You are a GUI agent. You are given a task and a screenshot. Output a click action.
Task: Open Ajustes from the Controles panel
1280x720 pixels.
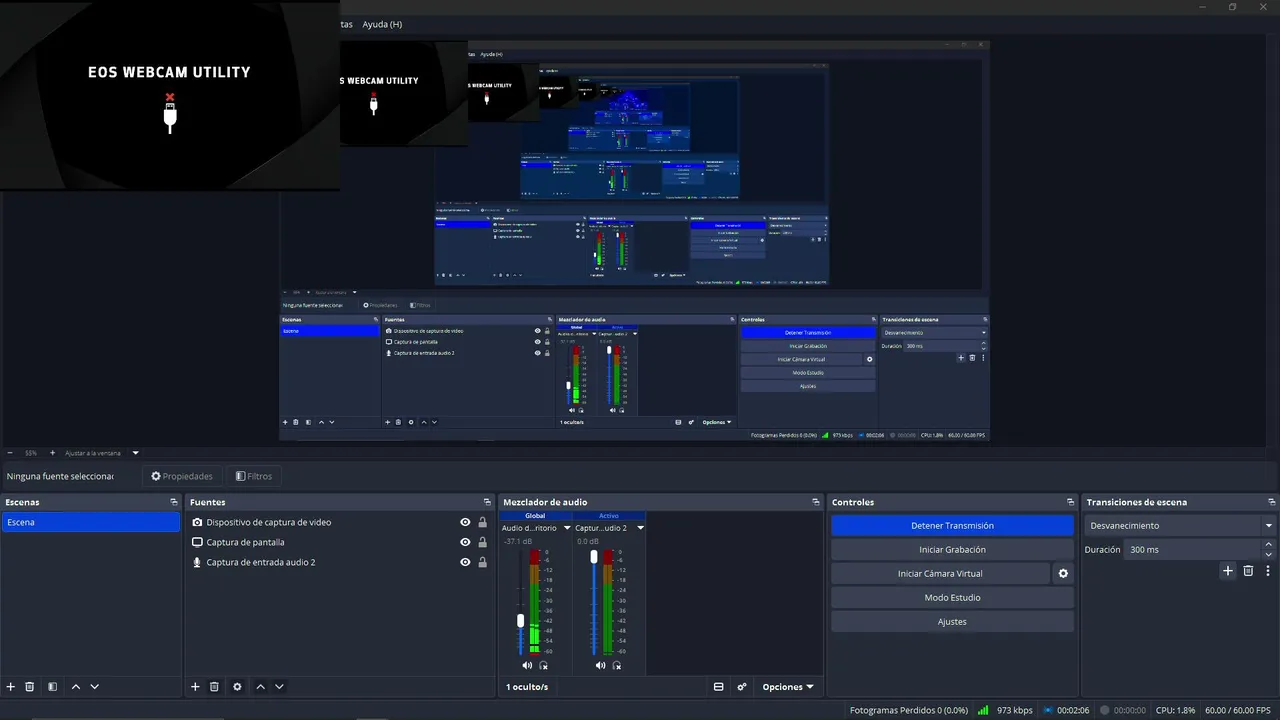tap(952, 622)
